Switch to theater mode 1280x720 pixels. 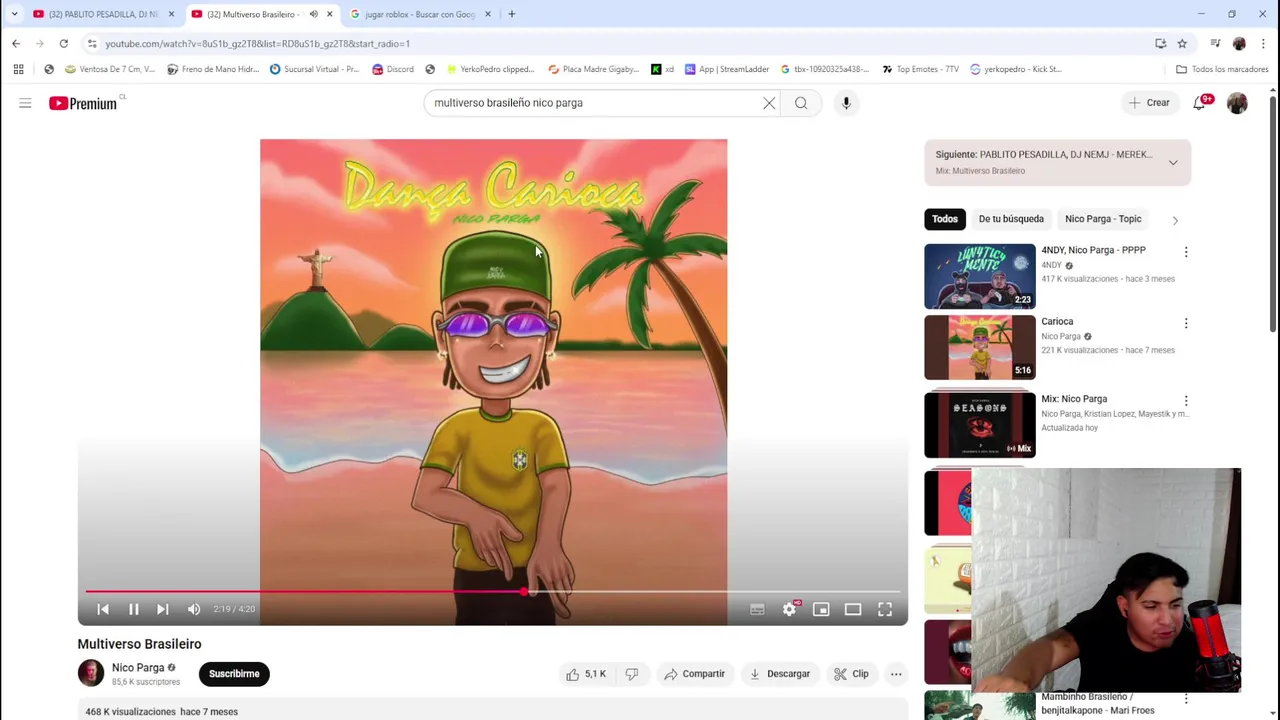(853, 609)
